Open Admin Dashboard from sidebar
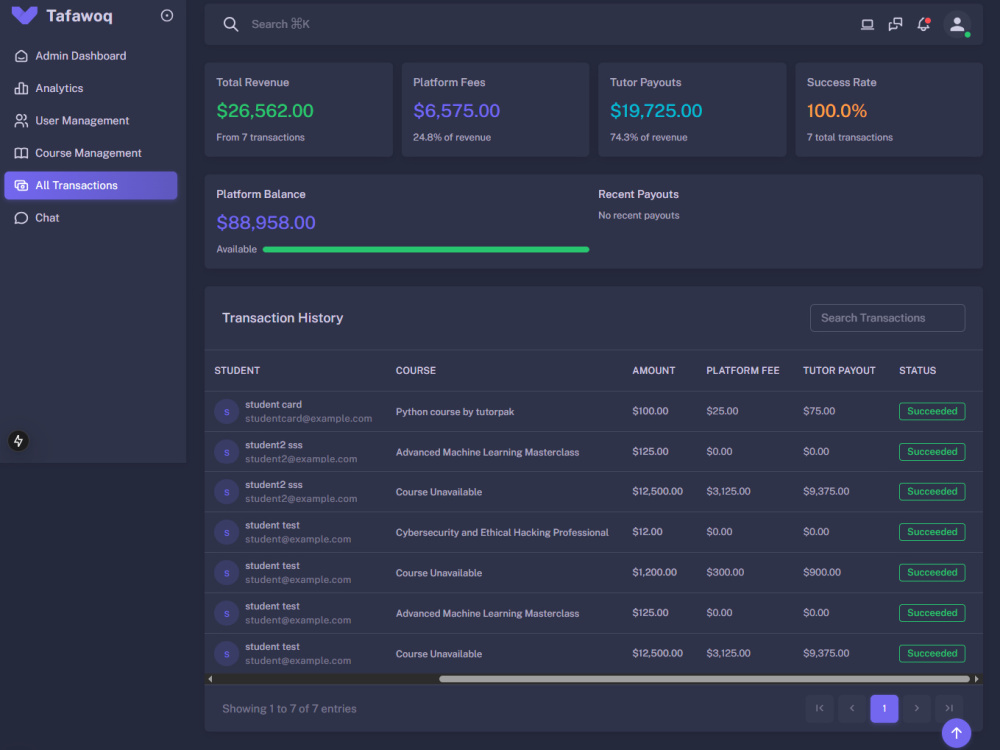1000x750 pixels. tap(91, 56)
